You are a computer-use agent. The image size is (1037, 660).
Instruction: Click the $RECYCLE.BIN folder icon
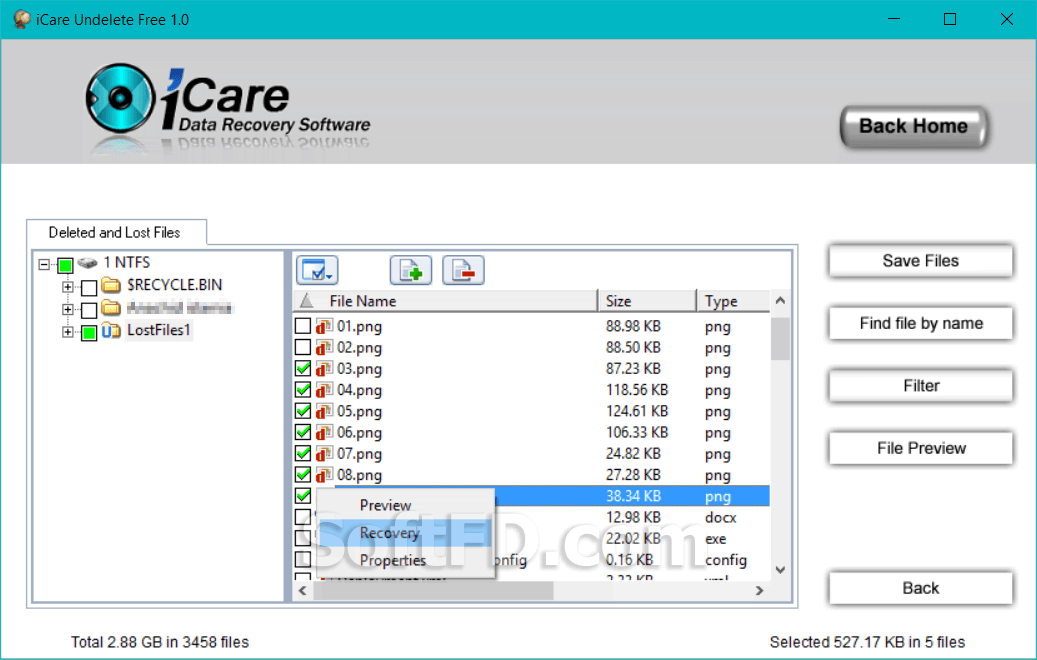pyautogui.click(x=111, y=285)
